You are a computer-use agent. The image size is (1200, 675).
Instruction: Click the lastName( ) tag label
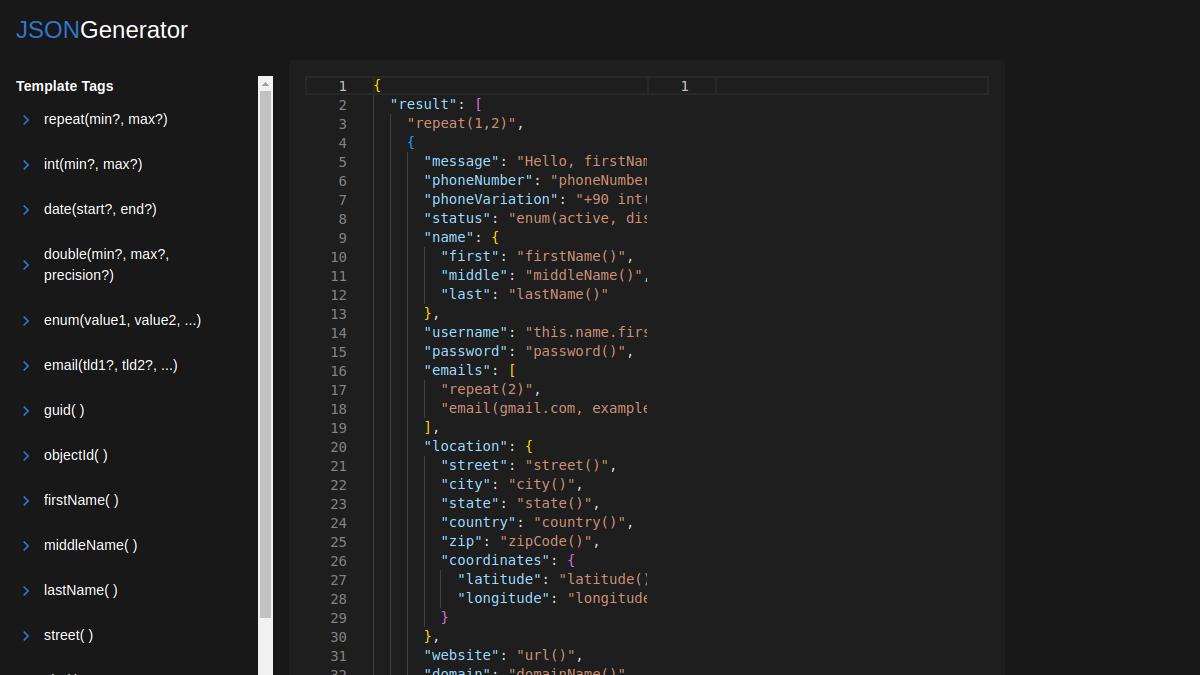point(81,590)
